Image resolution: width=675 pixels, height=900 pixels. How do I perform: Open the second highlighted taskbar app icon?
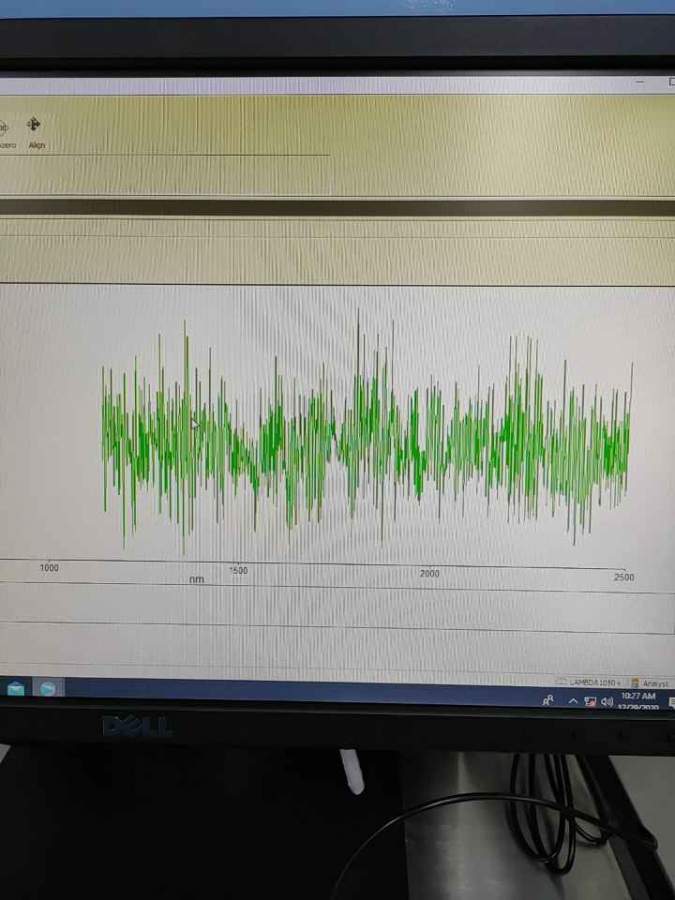click(48, 688)
